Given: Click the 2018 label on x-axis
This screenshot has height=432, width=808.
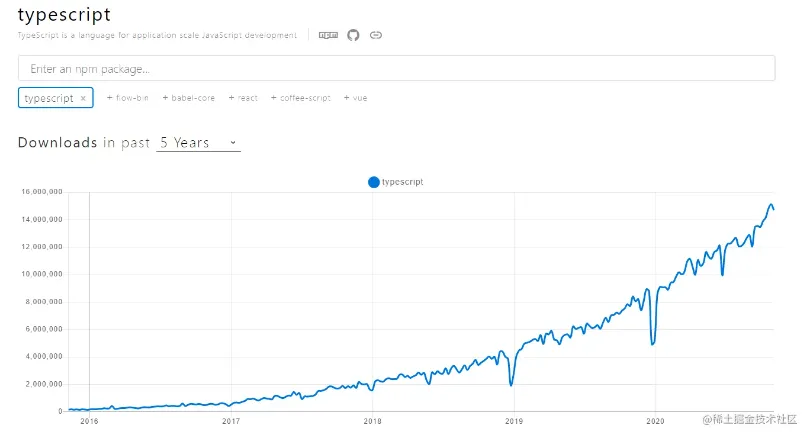Looking at the screenshot, I should (372, 421).
